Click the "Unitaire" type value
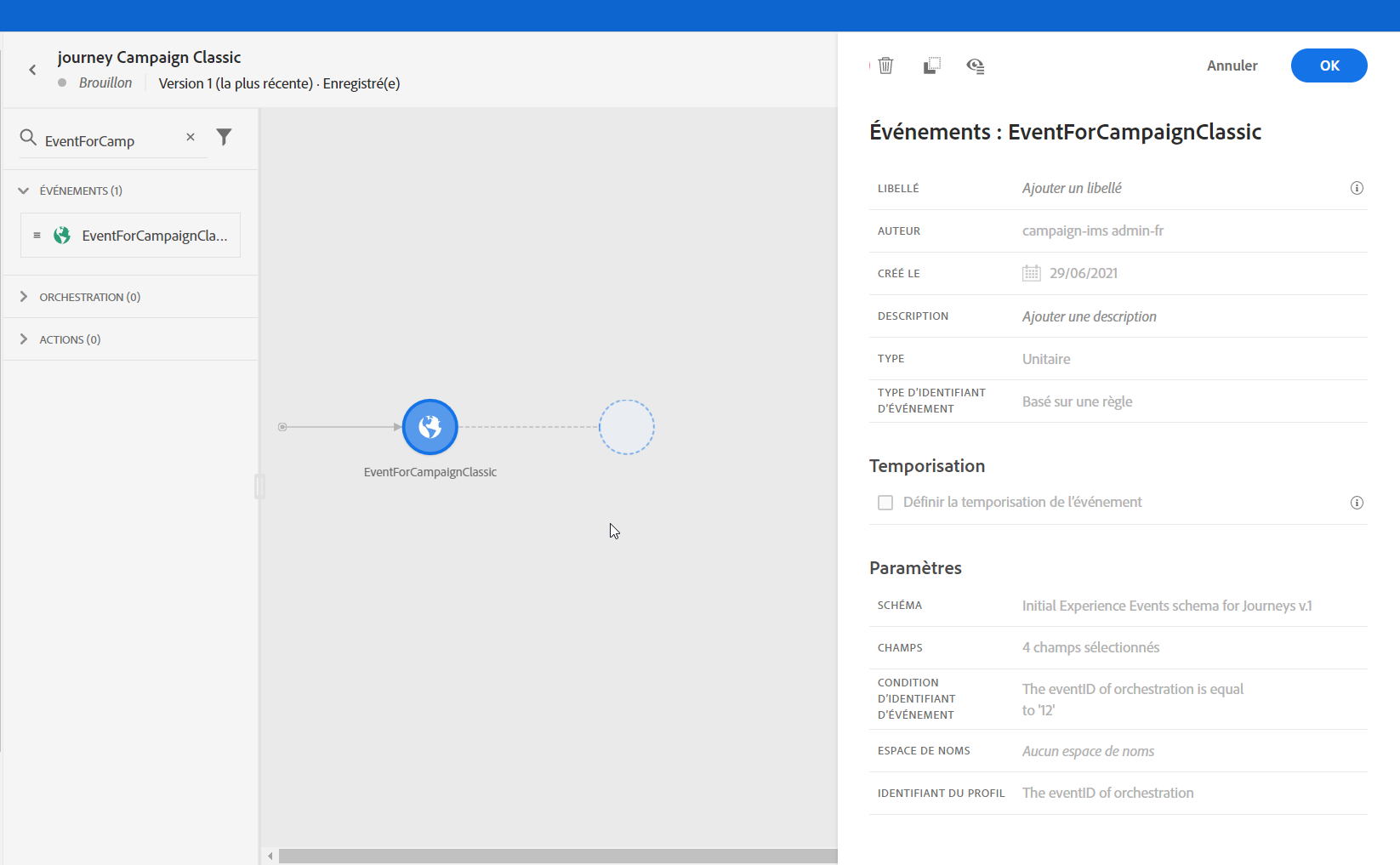The image size is (1400, 865). coord(1046,359)
